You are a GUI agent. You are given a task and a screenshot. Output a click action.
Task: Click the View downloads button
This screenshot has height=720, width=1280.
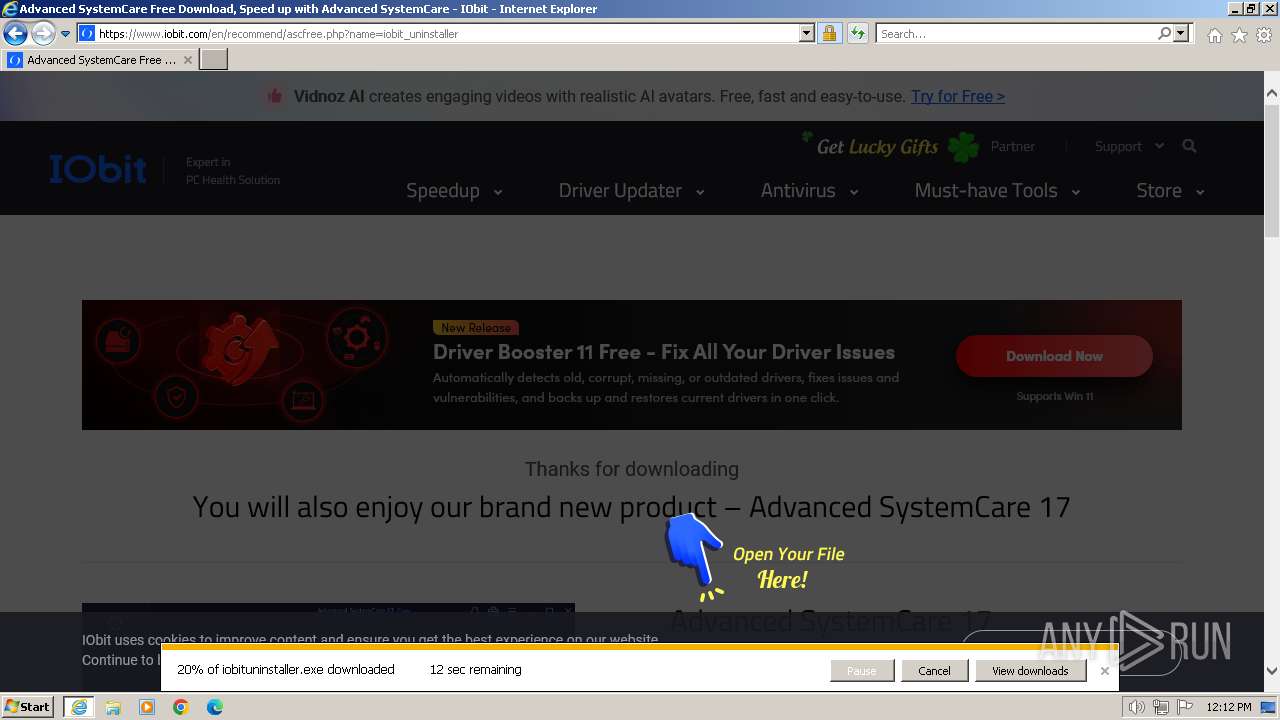1030,671
